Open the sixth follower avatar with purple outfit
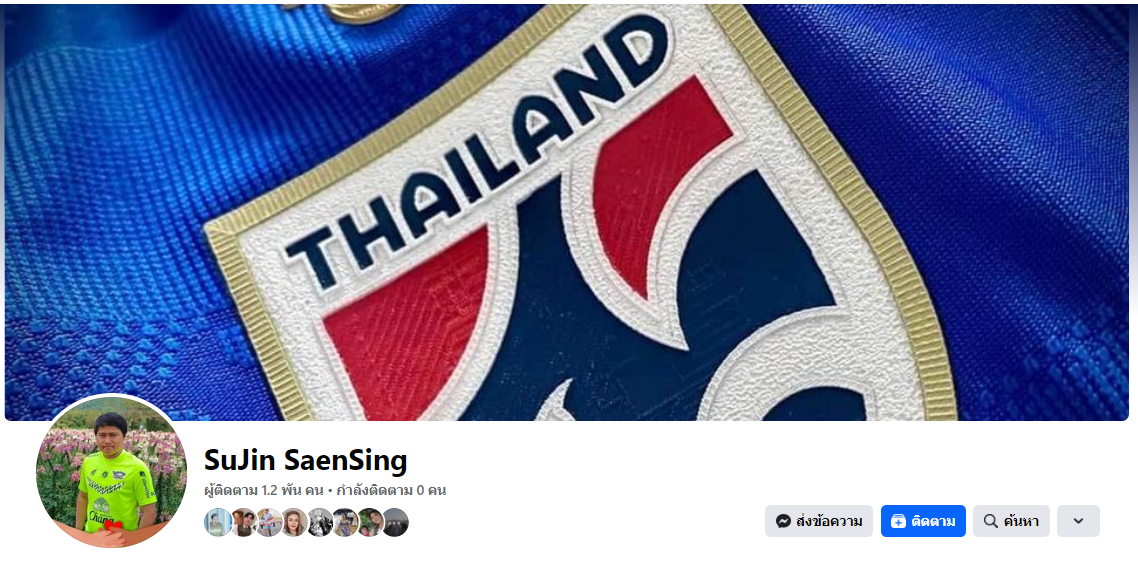 pyautogui.click(x=345, y=522)
